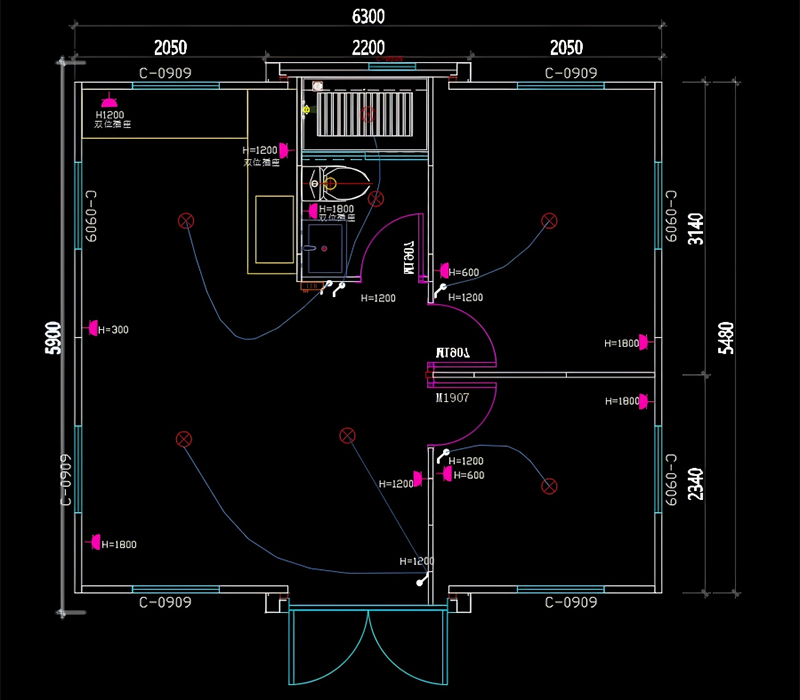800x700 pixels.
Task: Select the 5480 dimension text on far right
Action: [x=727, y=338]
